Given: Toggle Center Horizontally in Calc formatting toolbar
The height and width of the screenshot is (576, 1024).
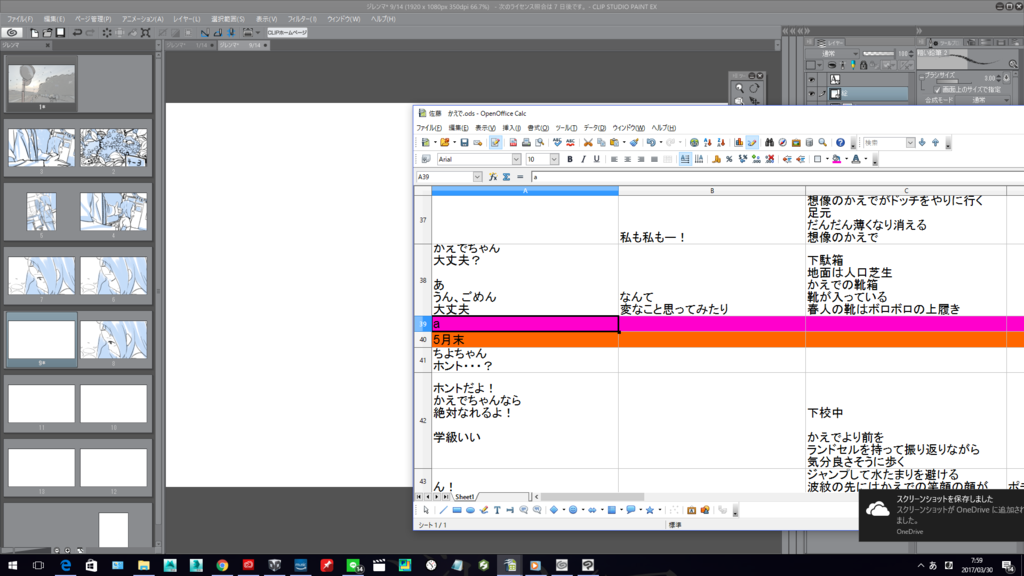Looking at the screenshot, I should click(x=628, y=159).
